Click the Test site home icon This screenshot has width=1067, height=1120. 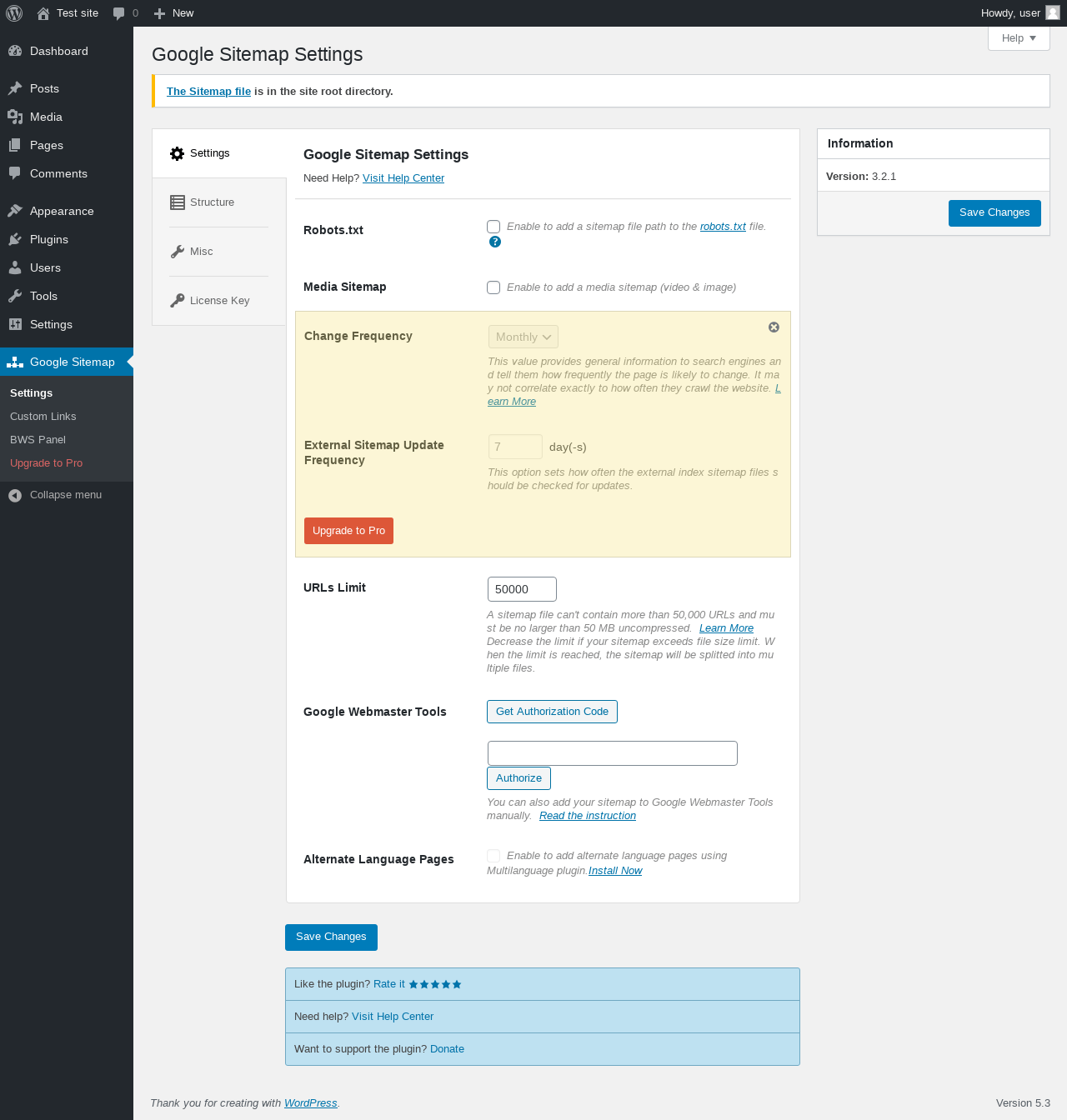click(43, 13)
